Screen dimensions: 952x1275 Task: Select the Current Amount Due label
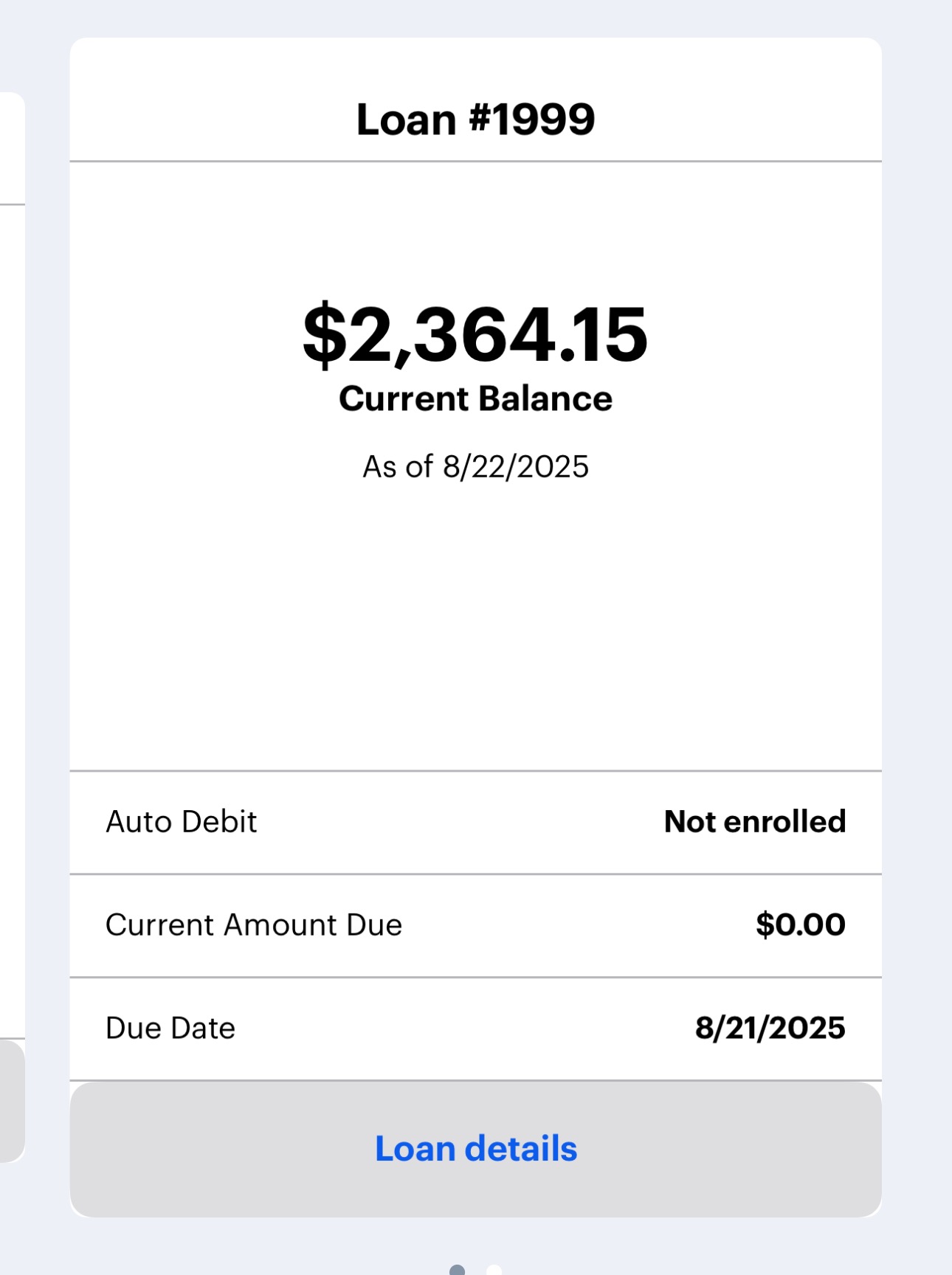[x=254, y=925]
